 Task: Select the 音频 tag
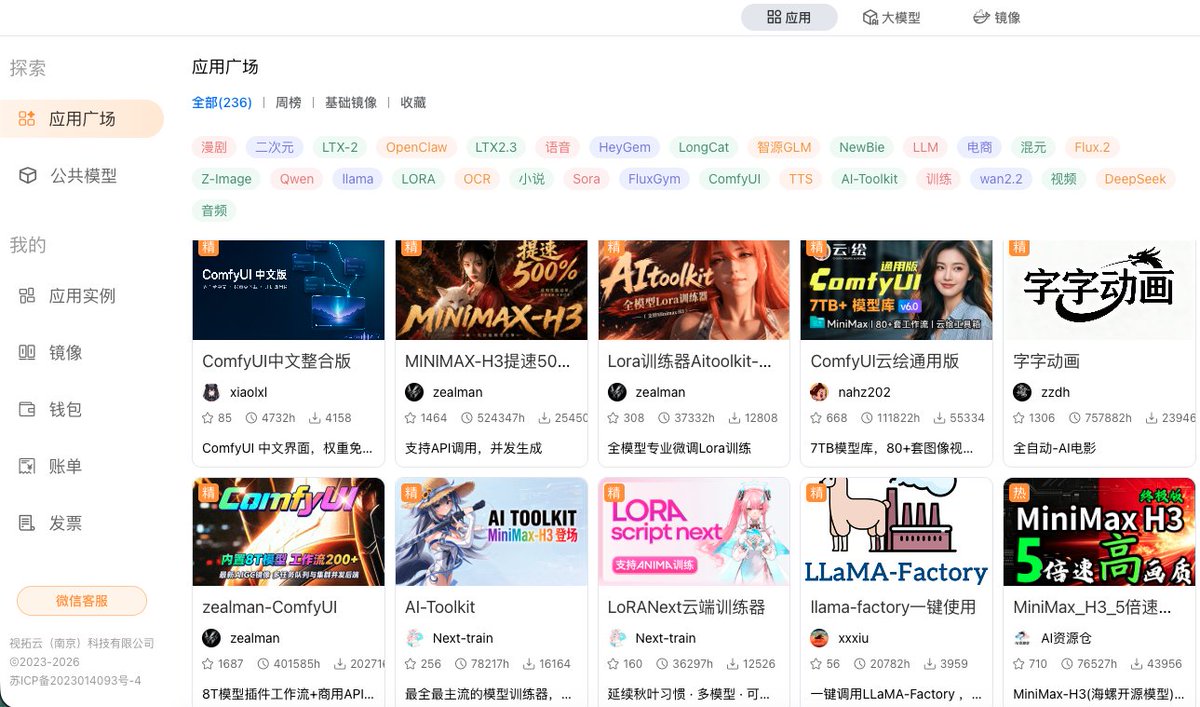click(x=214, y=211)
